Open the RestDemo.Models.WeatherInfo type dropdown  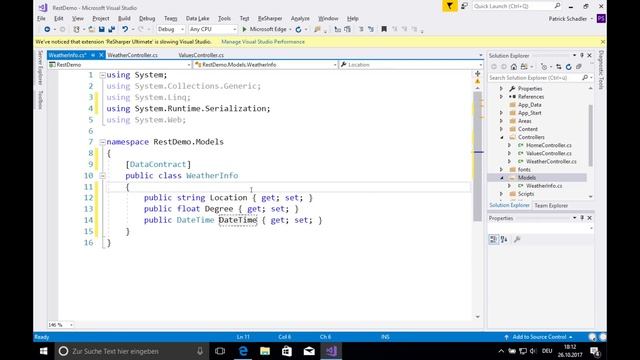tap(265, 65)
